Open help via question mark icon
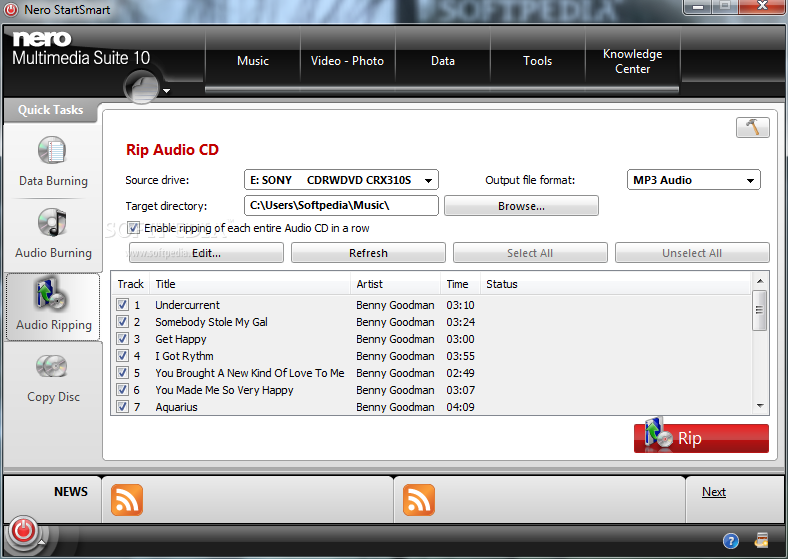788x559 pixels. coord(731,541)
